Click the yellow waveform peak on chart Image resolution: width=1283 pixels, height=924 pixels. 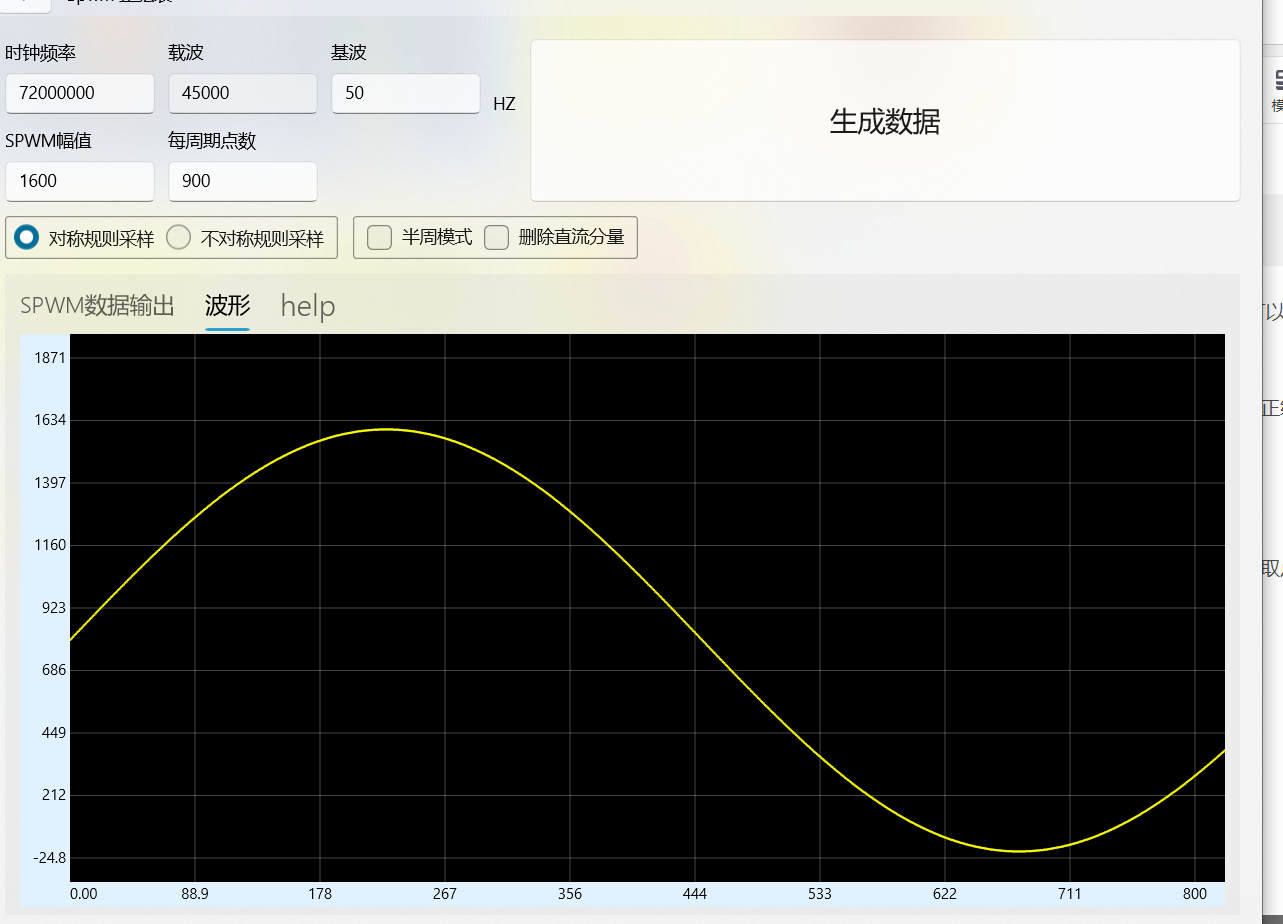click(x=387, y=429)
